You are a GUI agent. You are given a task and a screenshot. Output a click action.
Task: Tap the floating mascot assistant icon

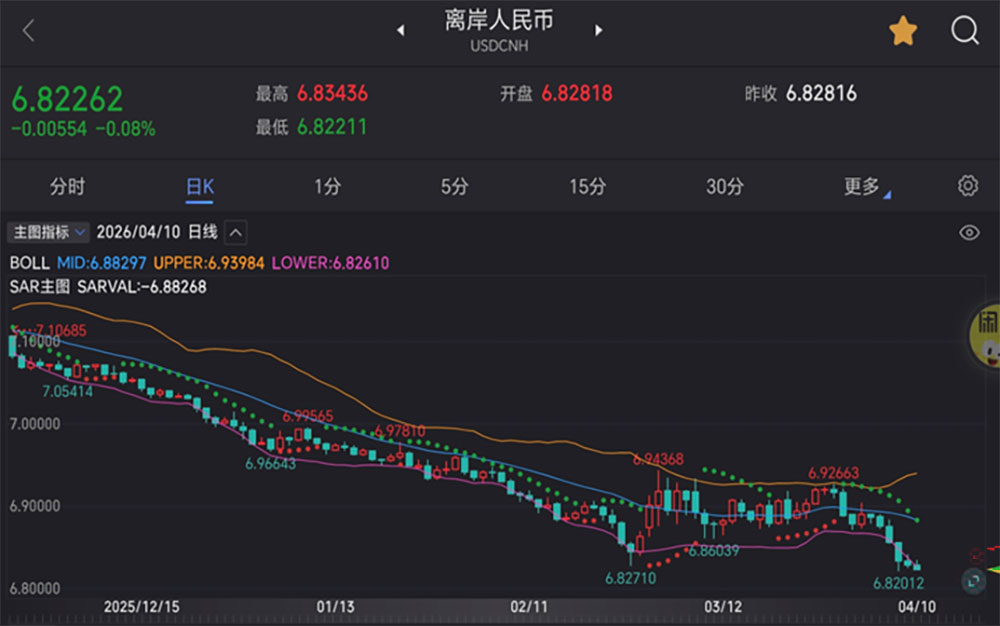986,335
